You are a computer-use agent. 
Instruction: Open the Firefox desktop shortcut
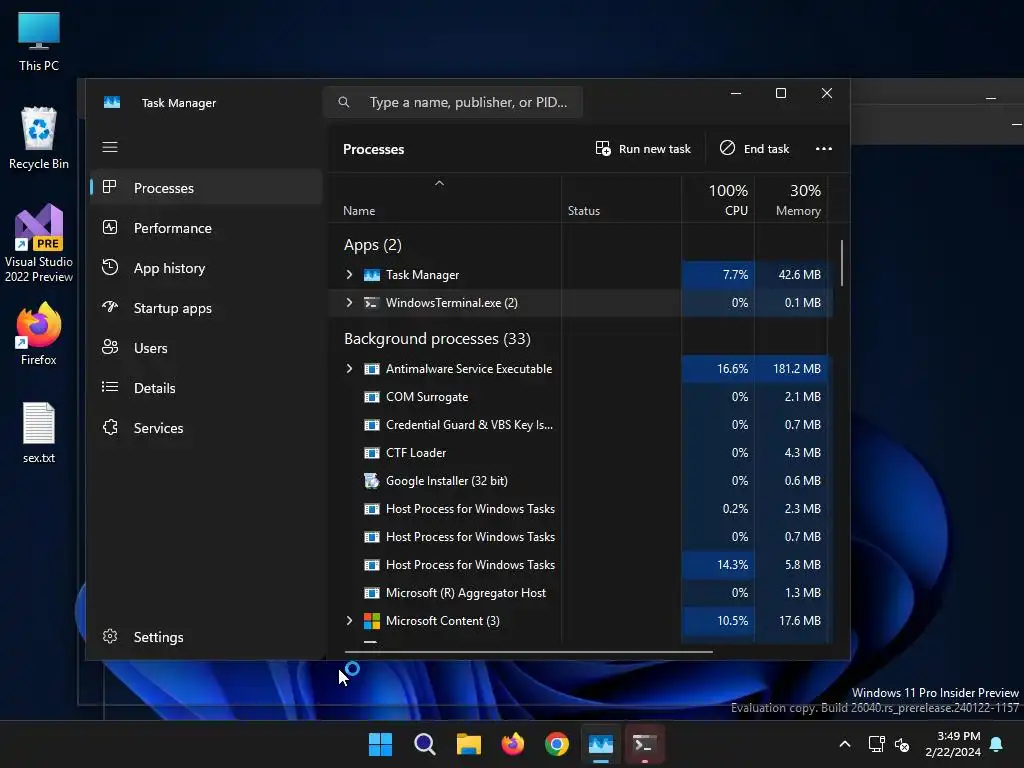point(39,334)
